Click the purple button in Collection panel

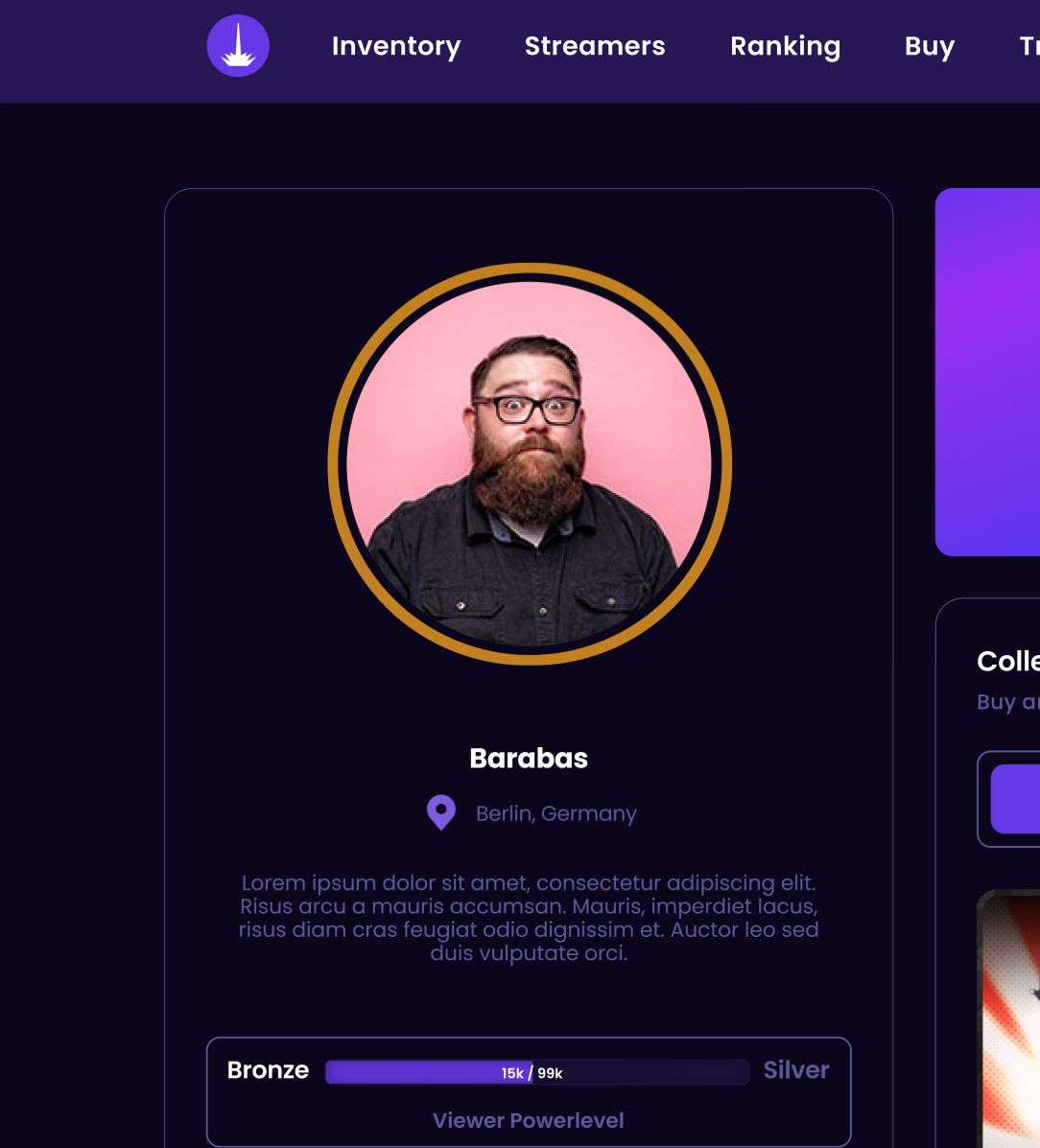coord(1015,799)
